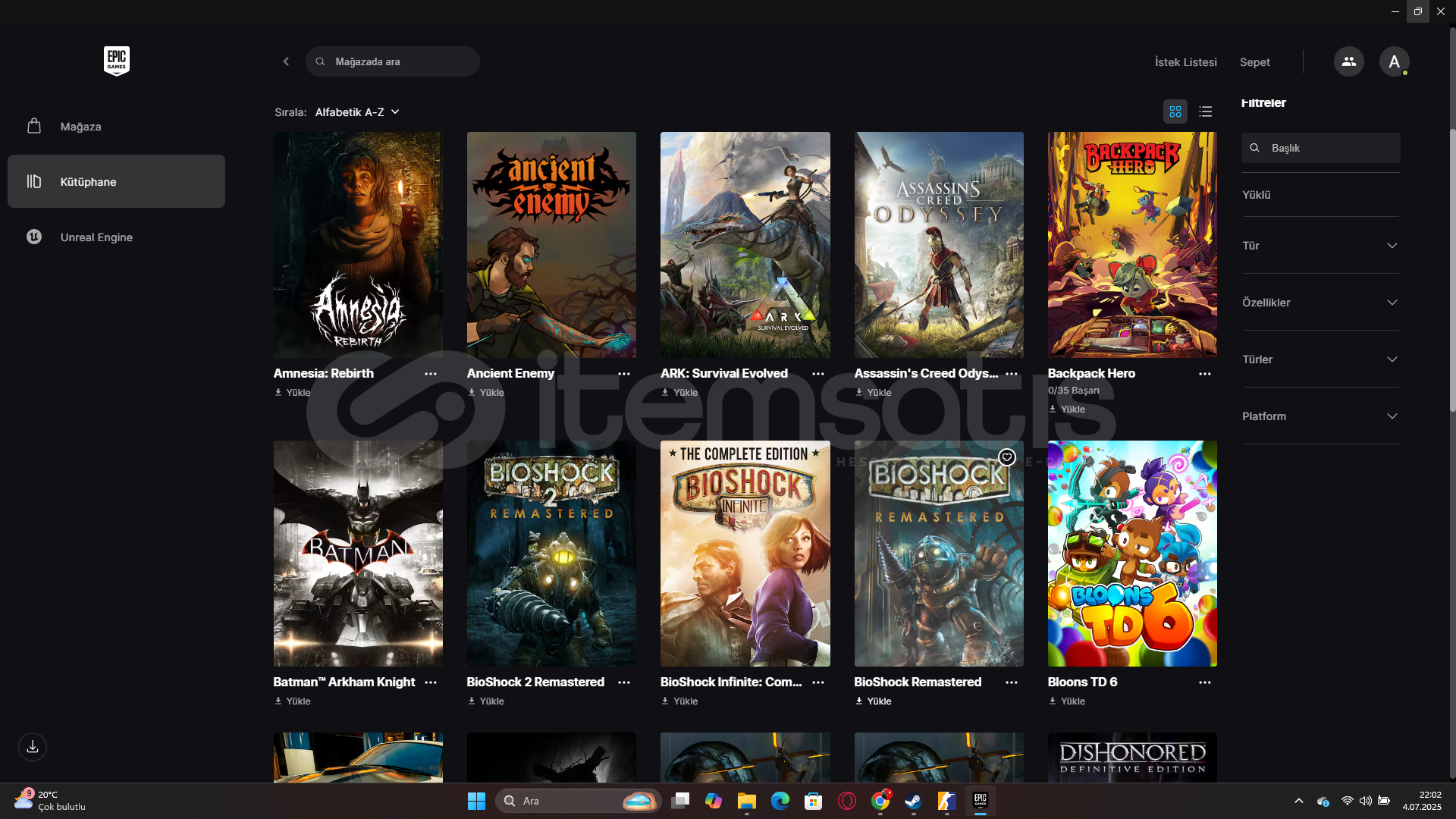The height and width of the screenshot is (819, 1456).
Task: Open options menu for Ancient Enemy
Action: click(624, 374)
